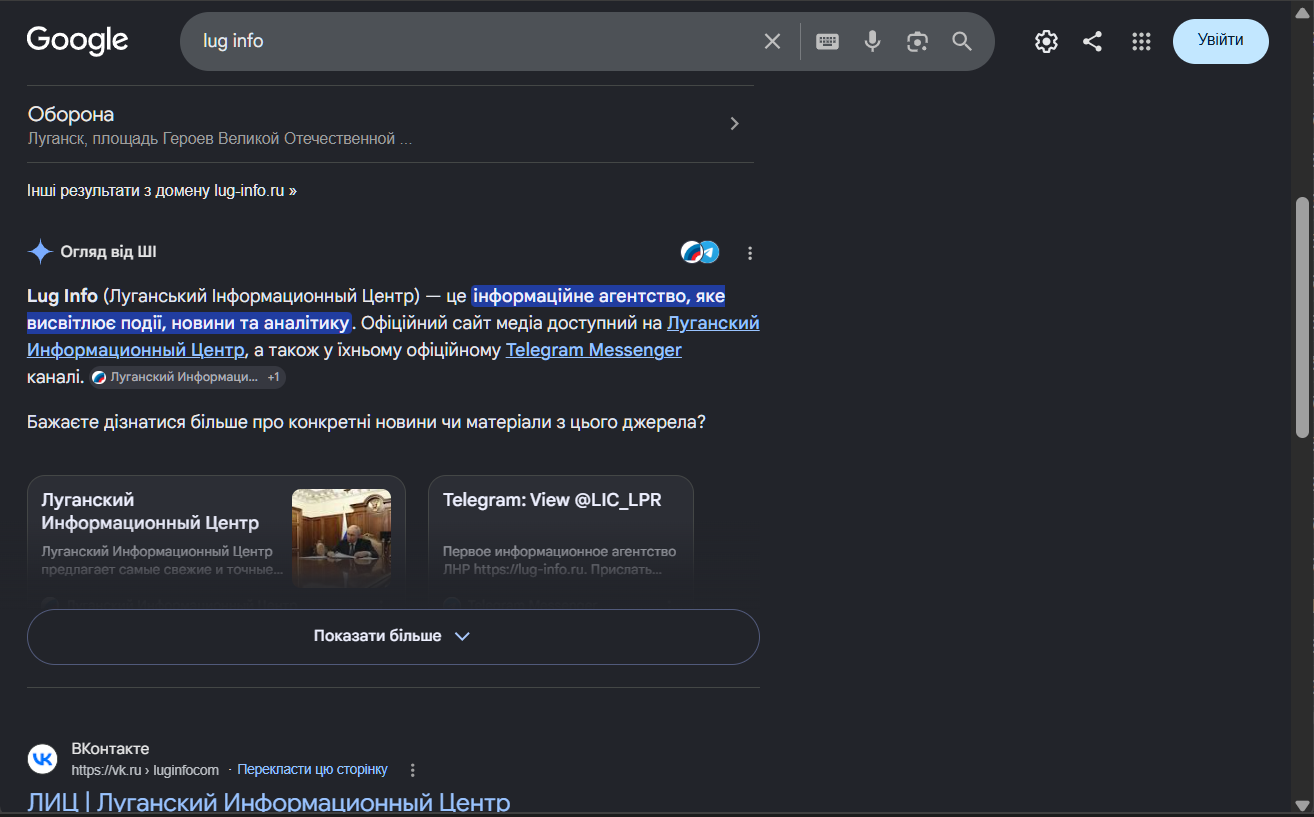Click the magnifier search button
This screenshot has width=1314, height=817.
point(962,41)
